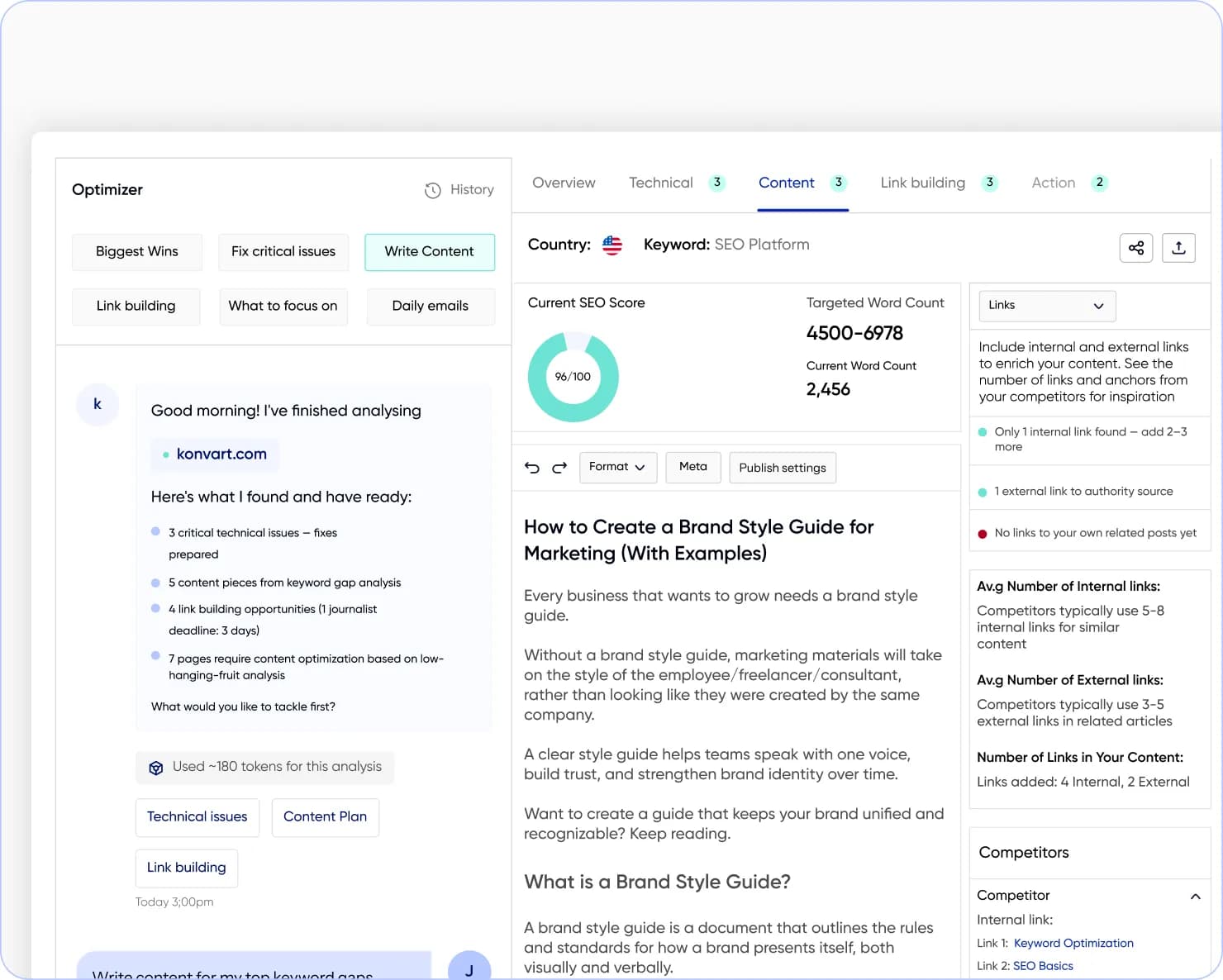This screenshot has width=1223, height=980.
Task: Click '7 pages require content optimization' bullet
Action: pos(306,667)
